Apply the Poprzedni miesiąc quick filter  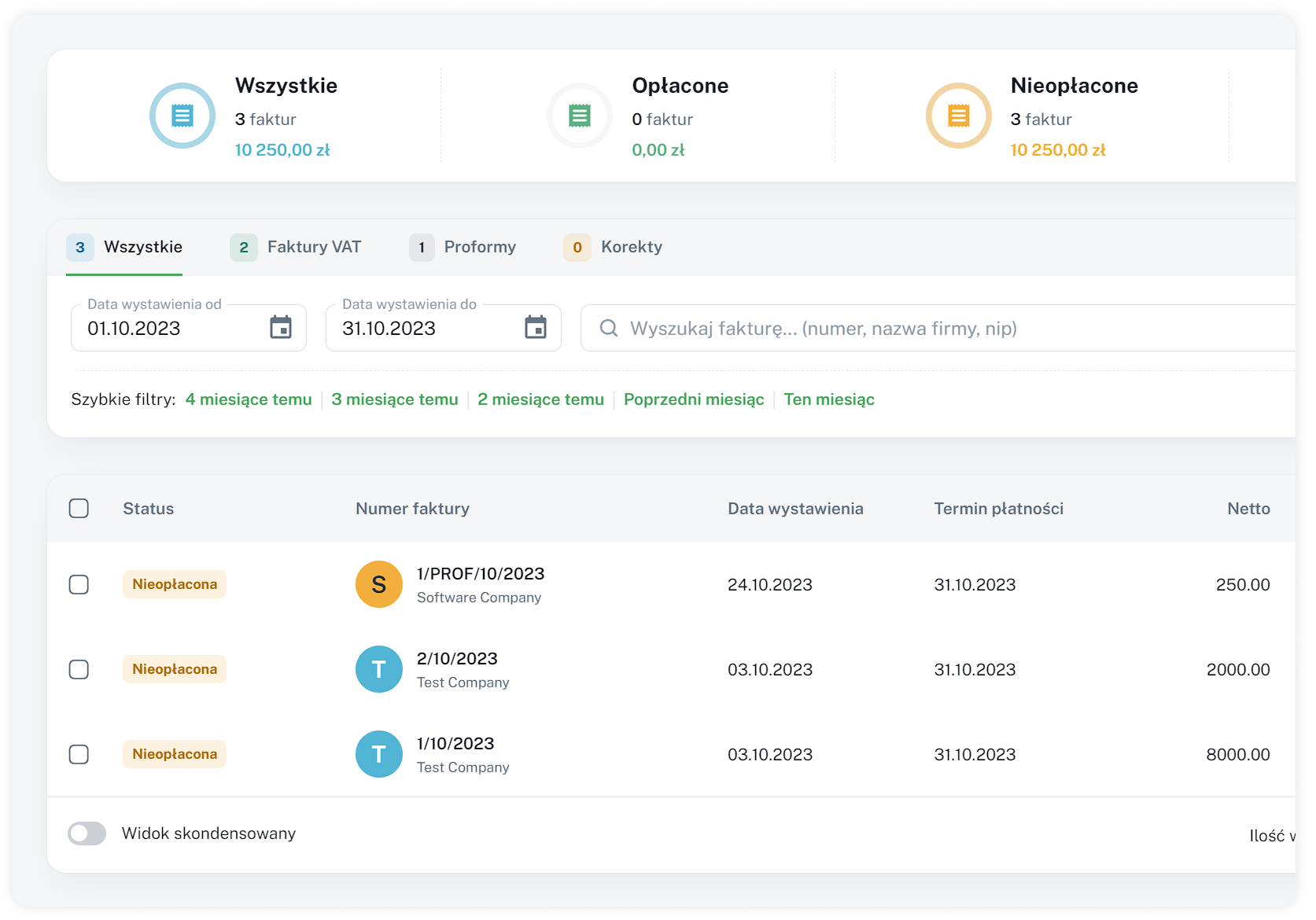(x=694, y=399)
